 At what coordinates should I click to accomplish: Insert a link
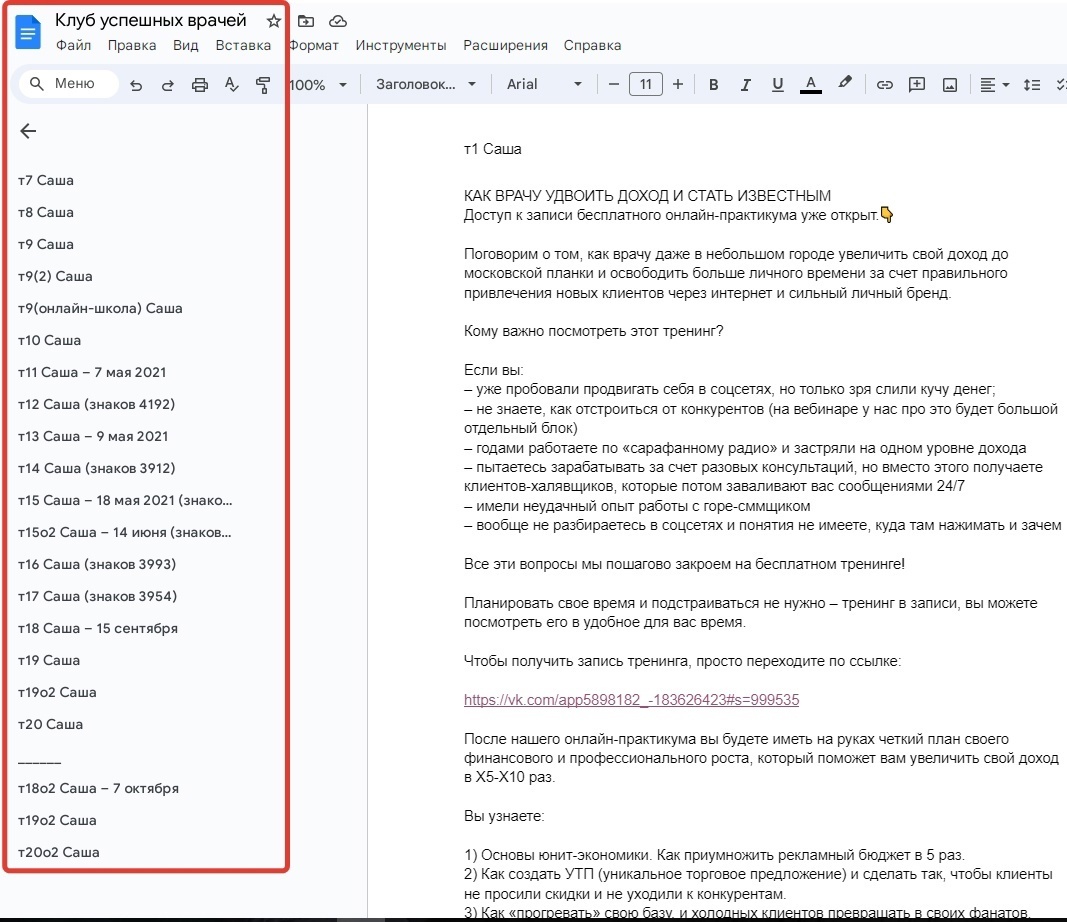click(884, 84)
